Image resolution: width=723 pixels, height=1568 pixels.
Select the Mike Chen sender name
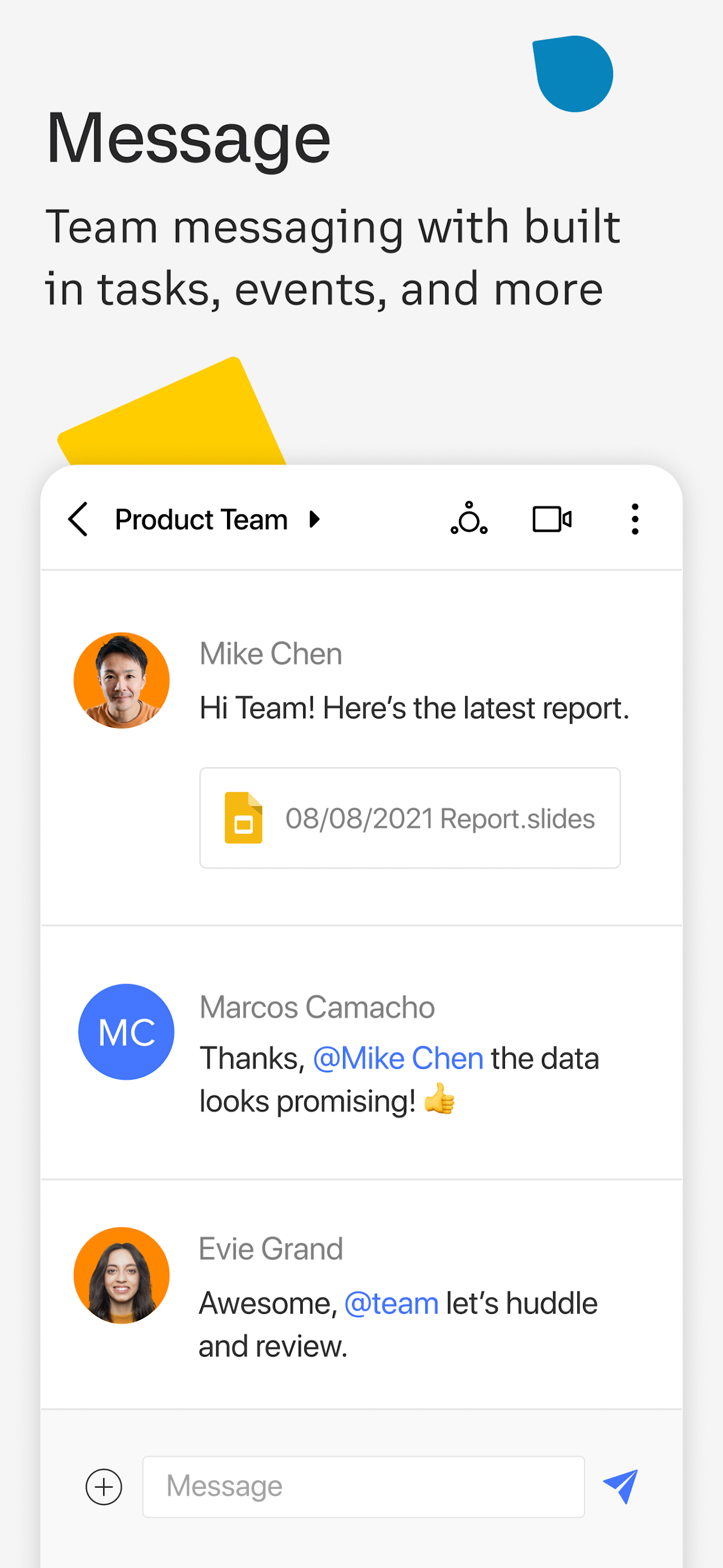271,654
